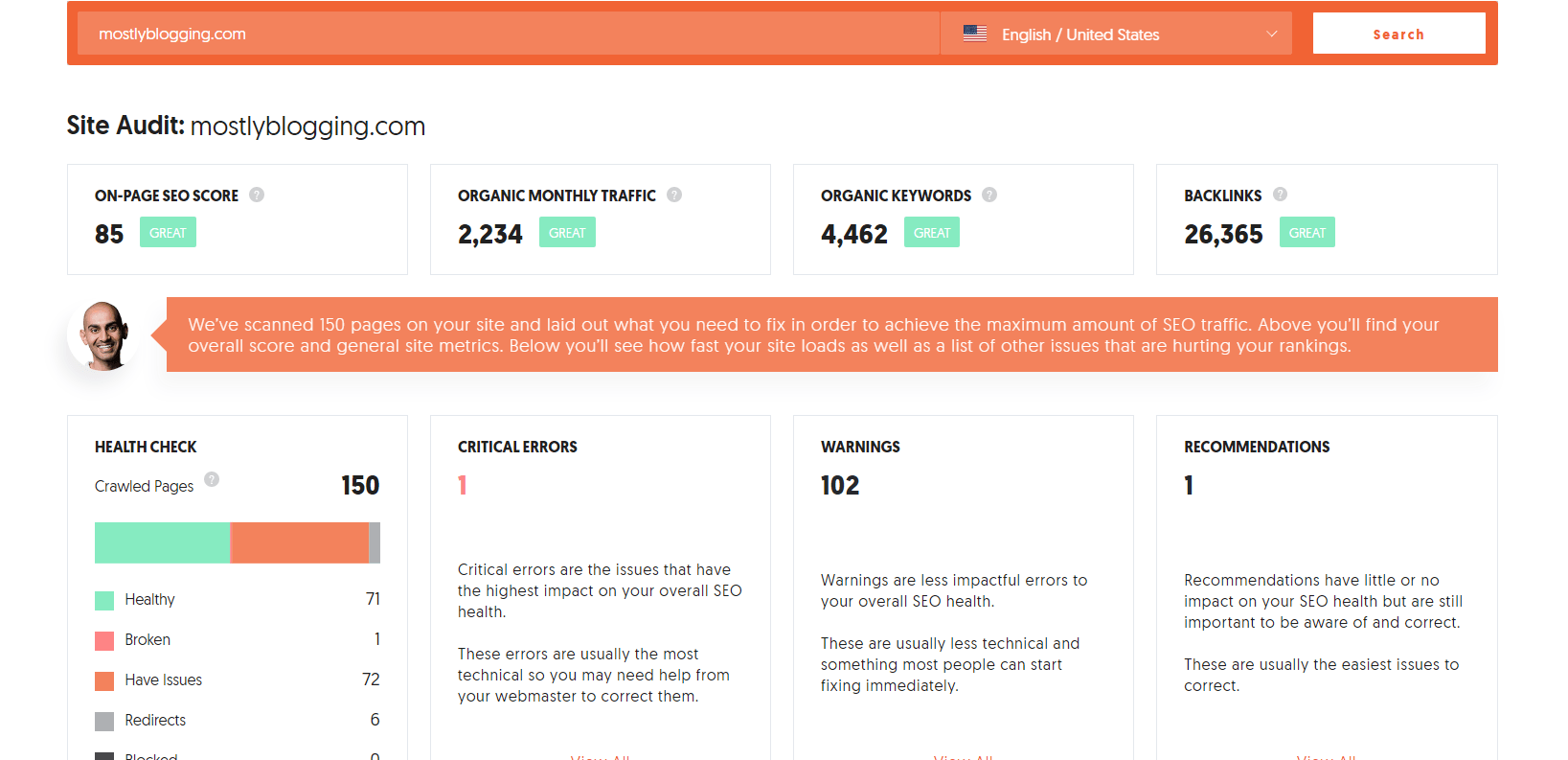
Task: Click the US flag icon in the language selector
Action: 975,34
